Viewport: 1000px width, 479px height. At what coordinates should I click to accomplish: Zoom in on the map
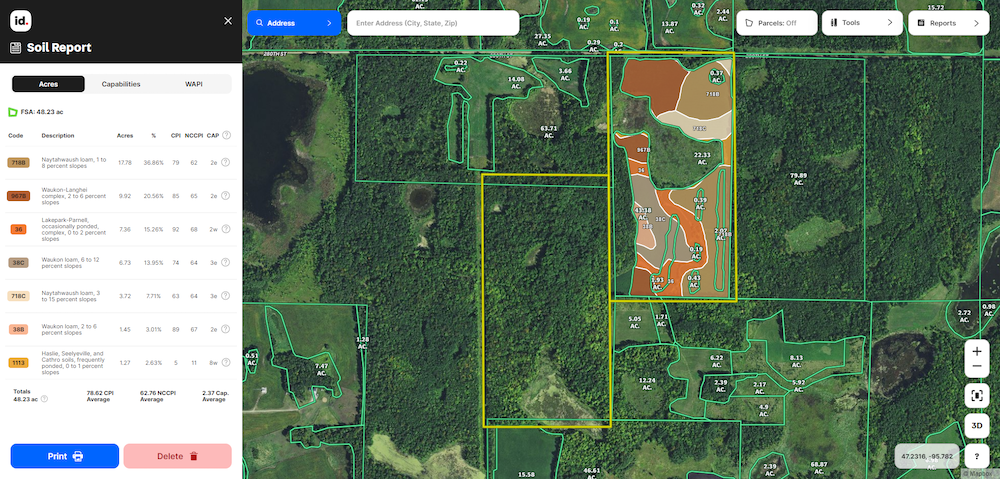pos(977,352)
